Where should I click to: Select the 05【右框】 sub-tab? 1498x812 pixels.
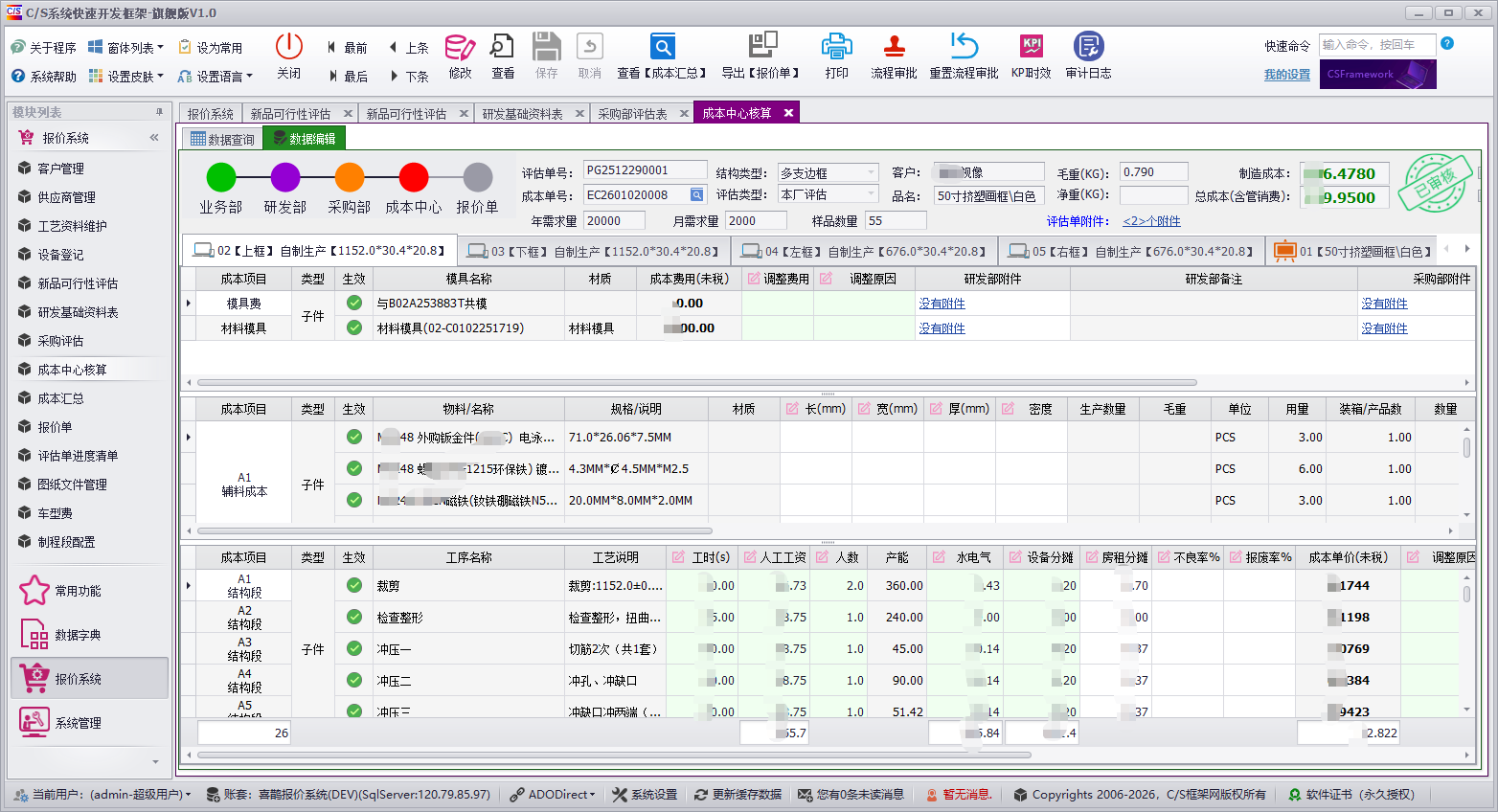(1131, 252)
